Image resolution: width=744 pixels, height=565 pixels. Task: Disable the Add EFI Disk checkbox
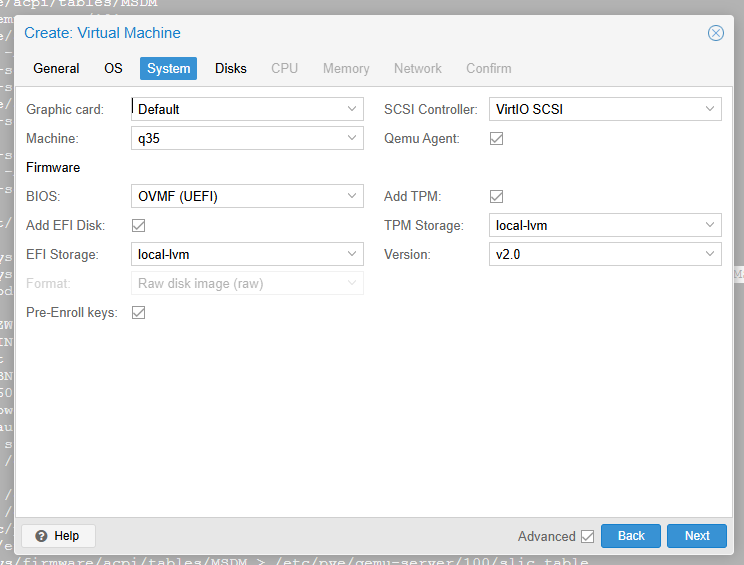pos(139,226)
